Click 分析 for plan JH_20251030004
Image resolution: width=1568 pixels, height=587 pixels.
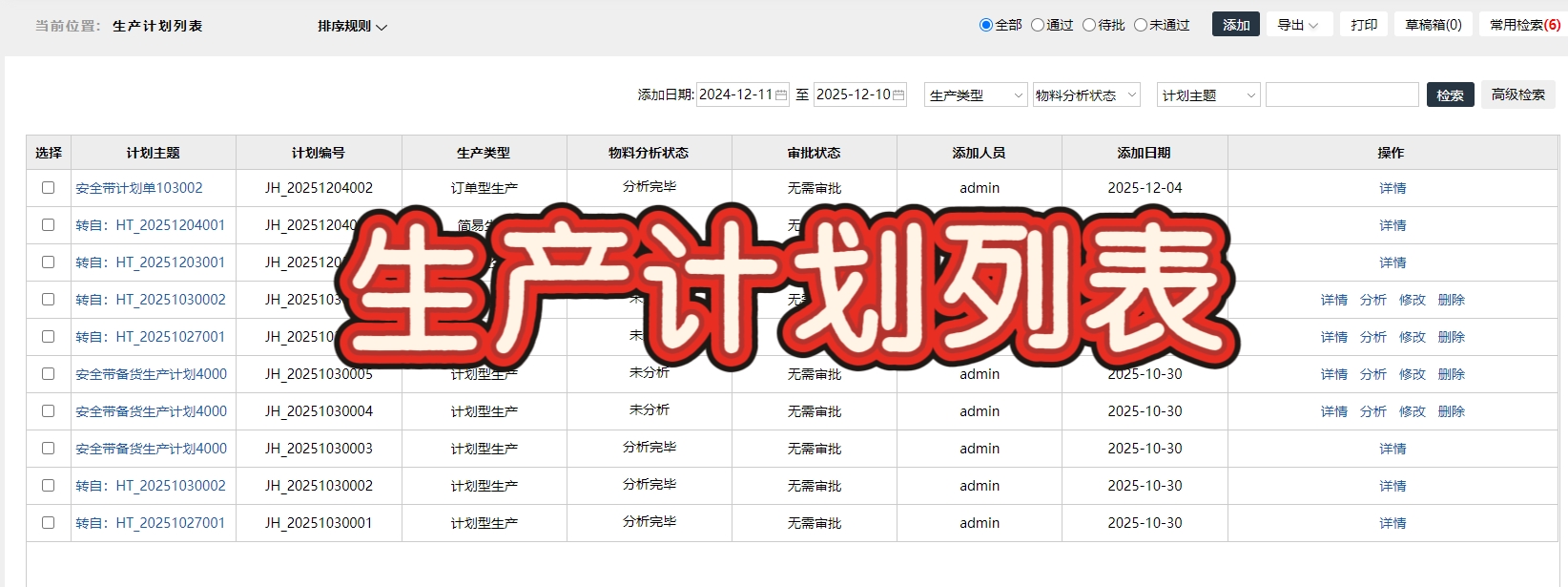point(1372,411)
